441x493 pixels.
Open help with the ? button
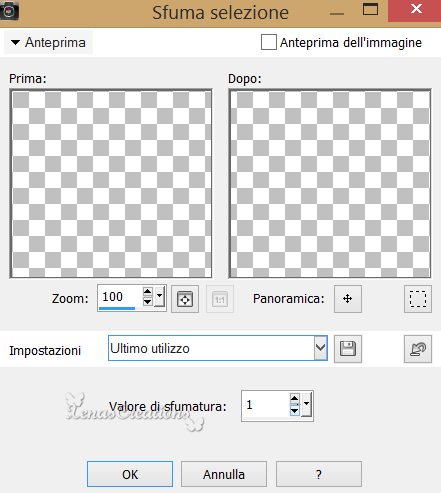[x=319, y=474]
